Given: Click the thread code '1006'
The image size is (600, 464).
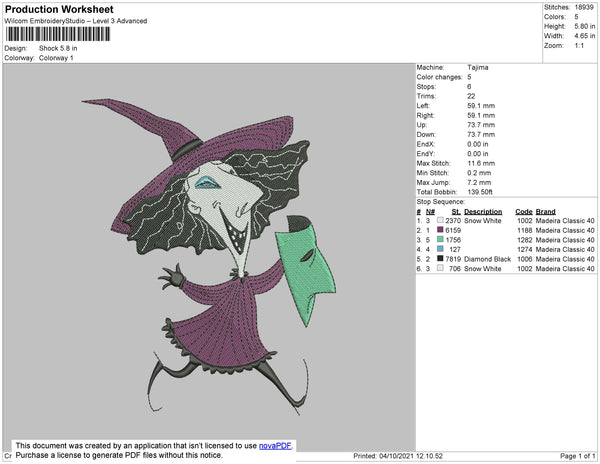Looking at the screenshot, I should click(x=525, y=259).
